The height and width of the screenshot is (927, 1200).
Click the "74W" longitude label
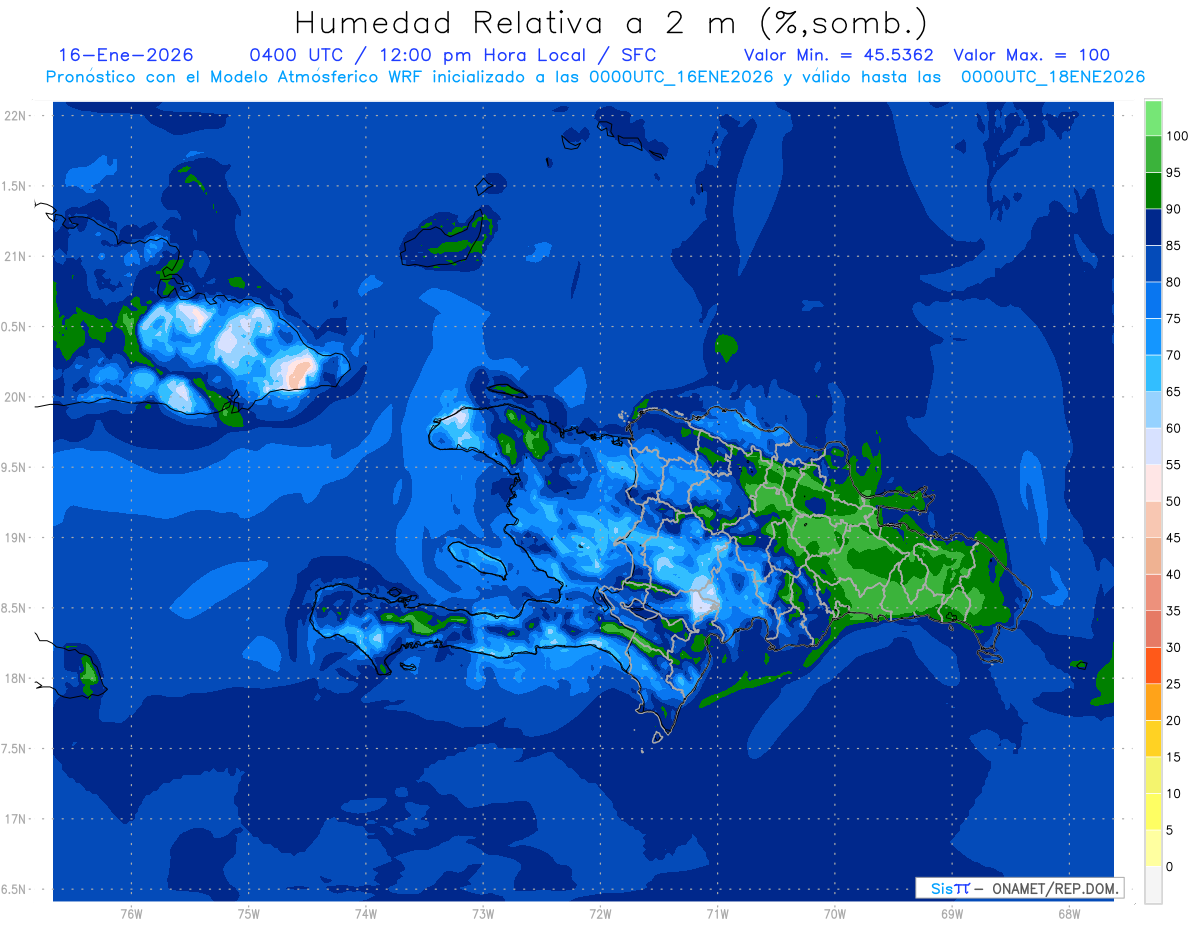(x=365, y=913)
